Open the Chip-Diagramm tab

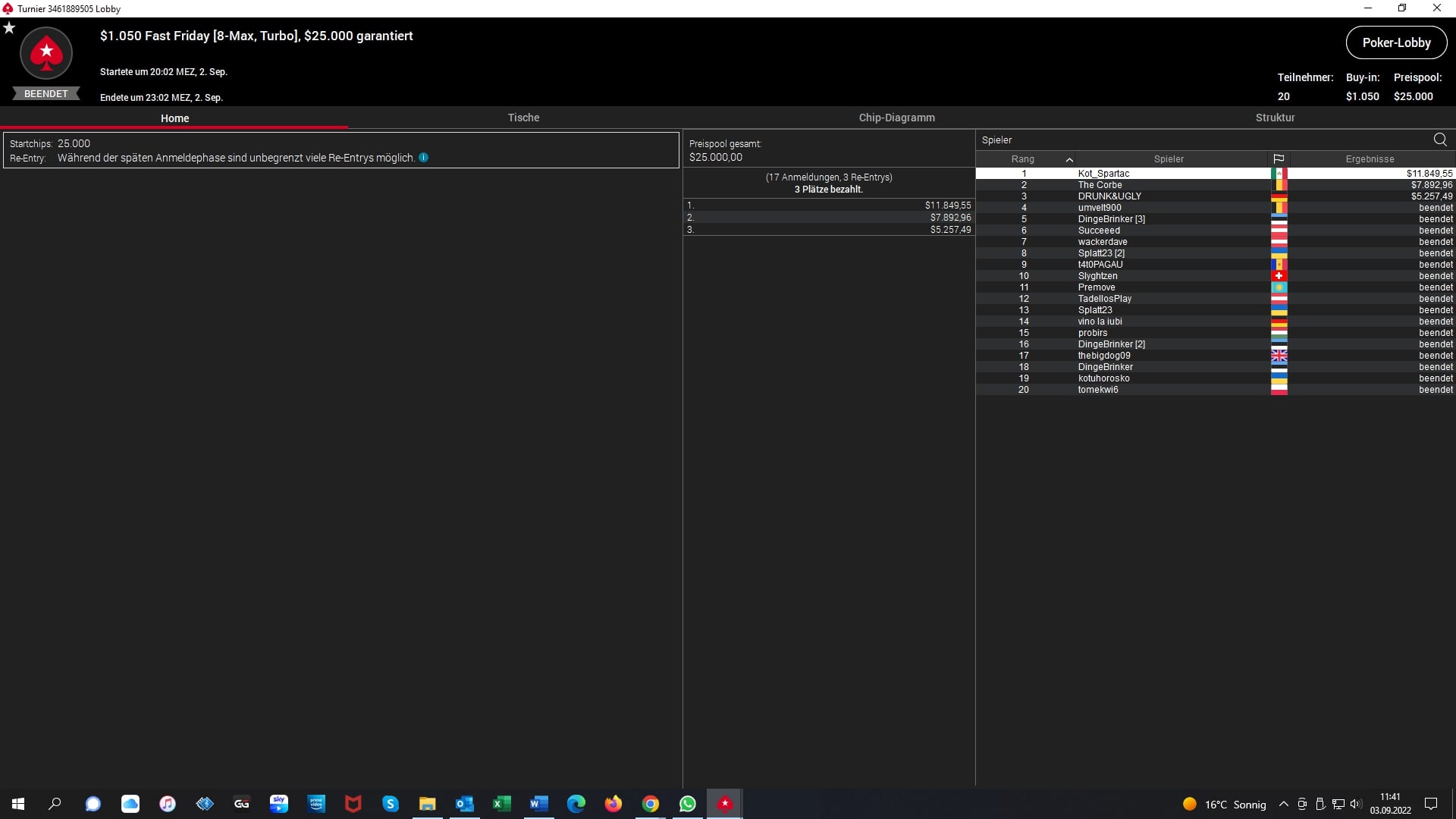[x=896, y=118]
